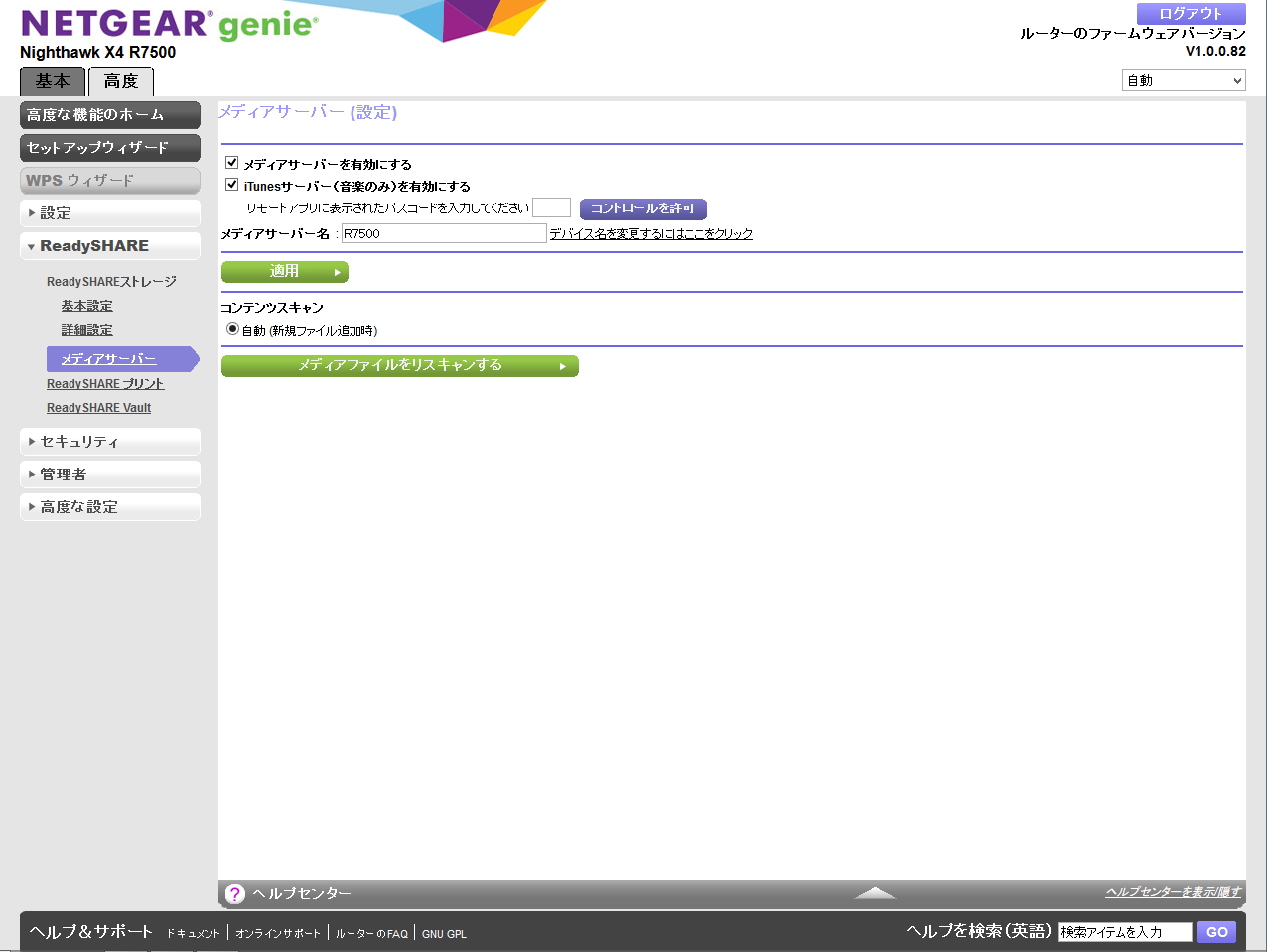
Task: Expand the 管理者 sidebar section
Action: click(110, 475)
